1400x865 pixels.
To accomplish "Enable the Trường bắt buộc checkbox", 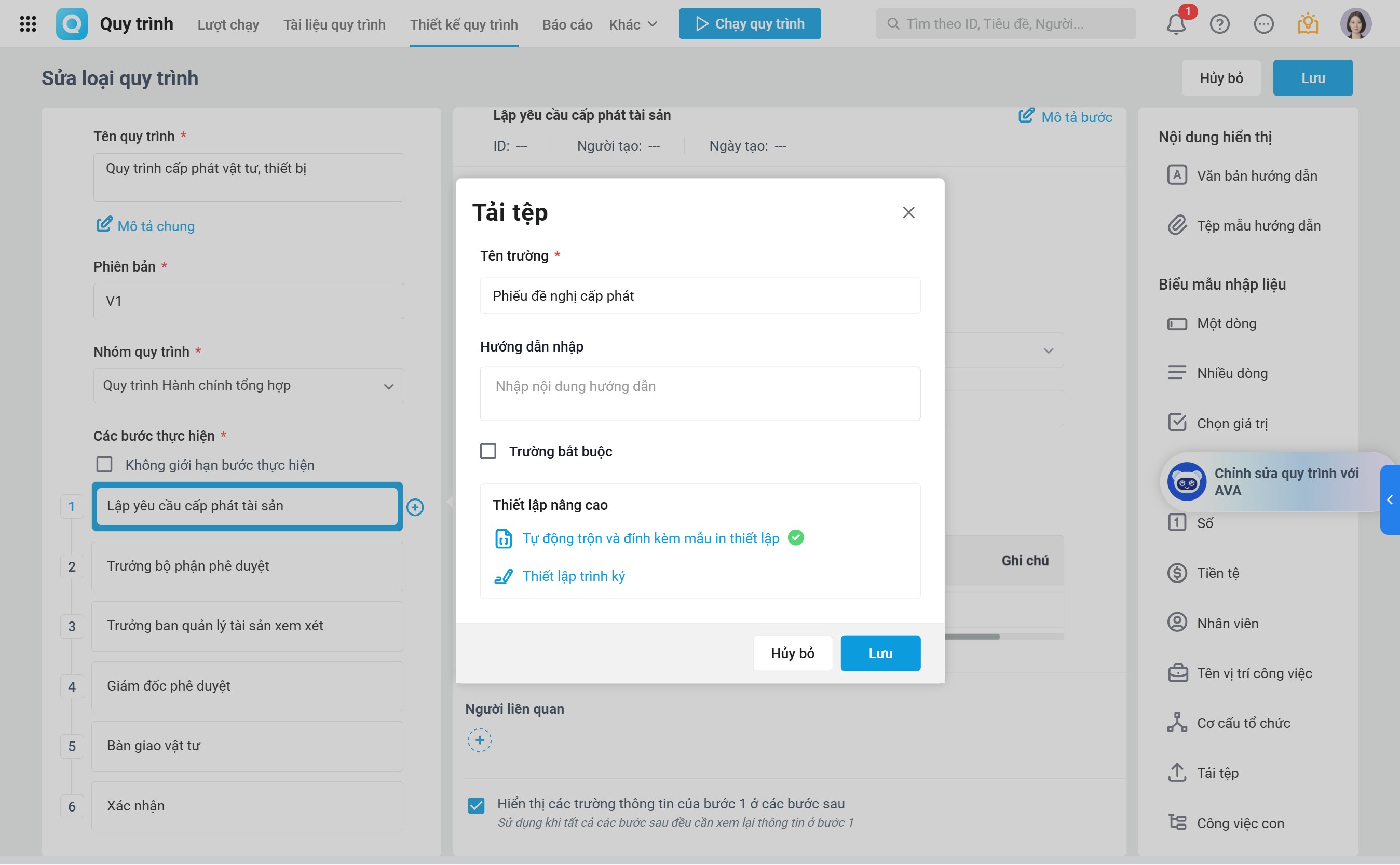I will tap(488, 451).
